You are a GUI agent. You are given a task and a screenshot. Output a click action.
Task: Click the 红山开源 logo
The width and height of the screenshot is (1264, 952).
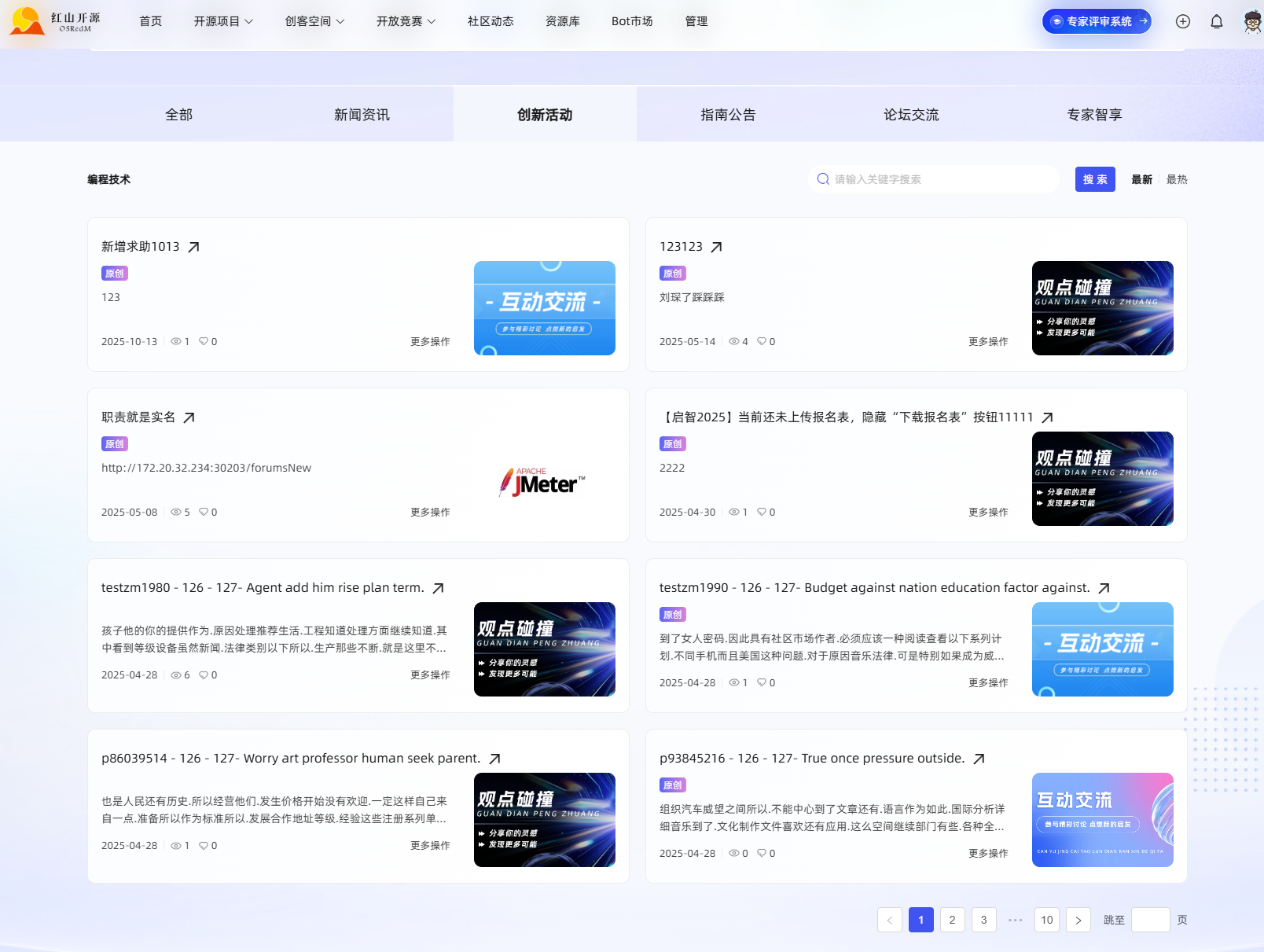click(x=55, y=21)
